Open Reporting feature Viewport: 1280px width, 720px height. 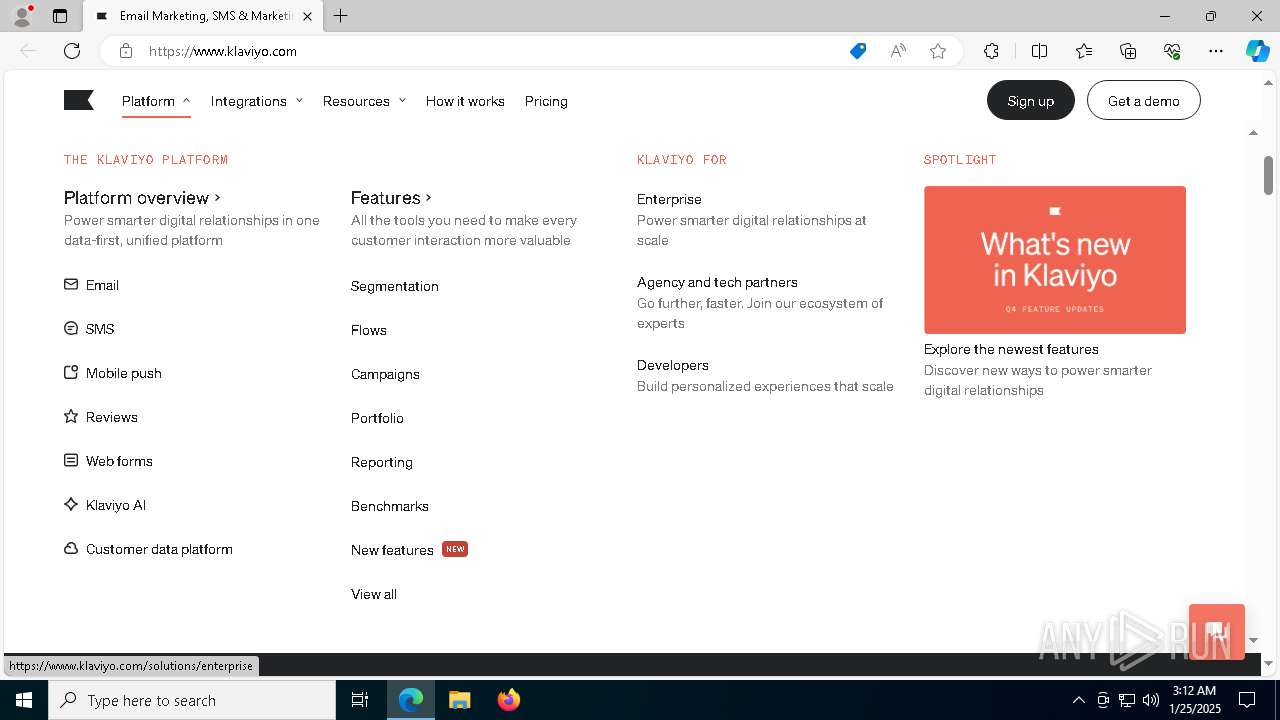click(382, 462)
